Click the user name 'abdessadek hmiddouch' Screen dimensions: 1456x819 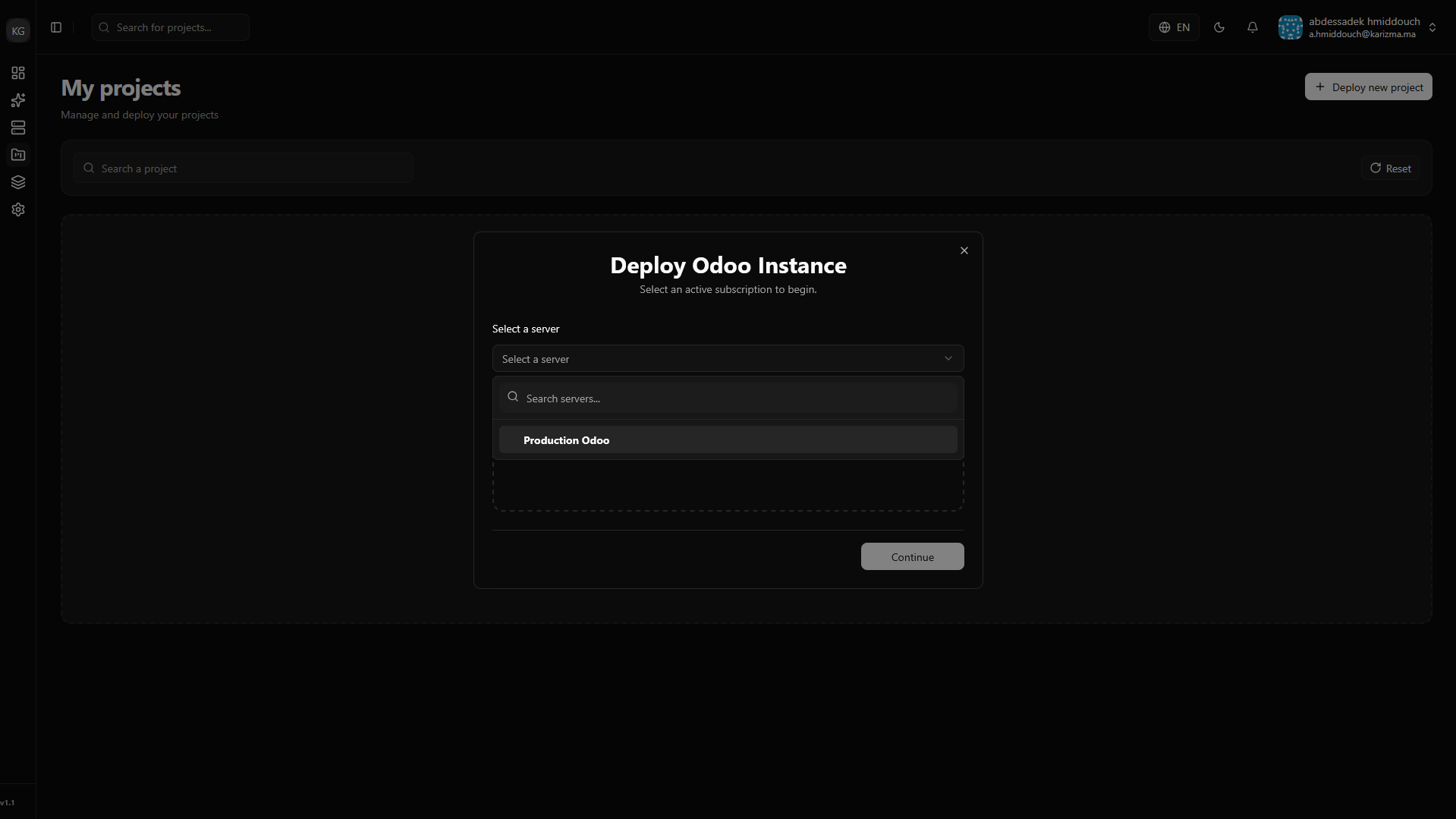(x=1364, y=21)
